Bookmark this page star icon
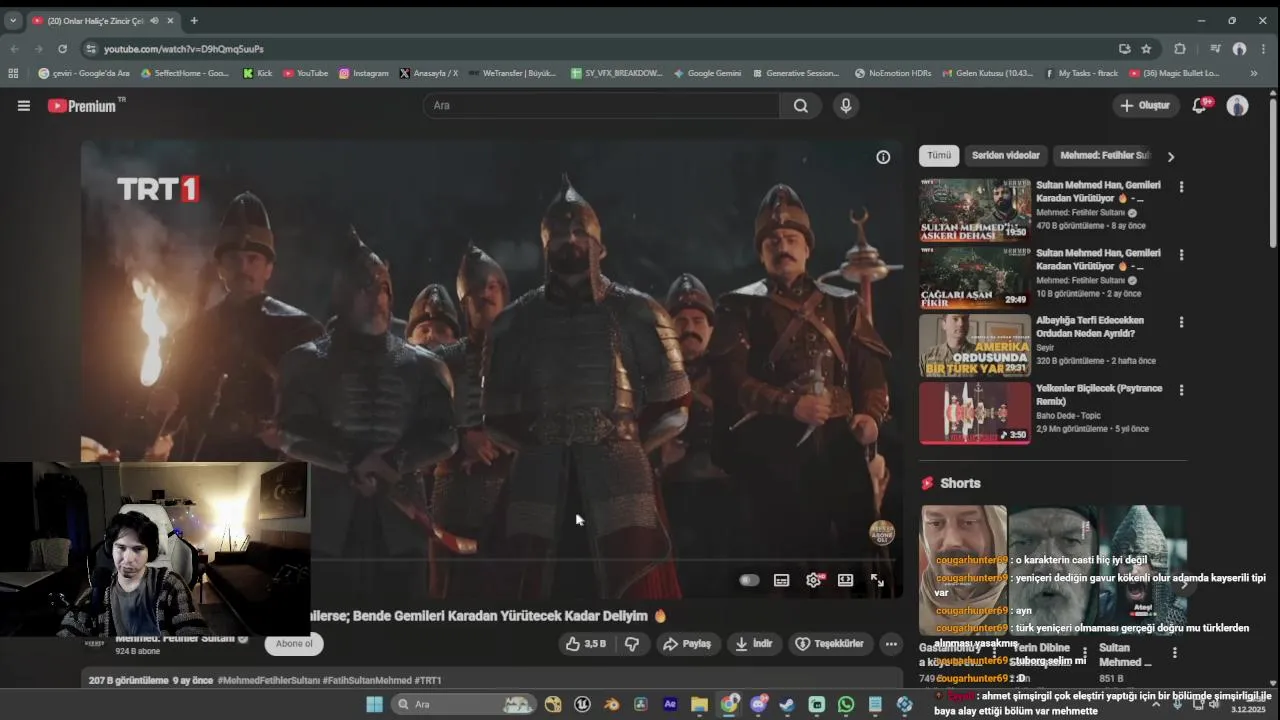 (x=1146, y=49)
